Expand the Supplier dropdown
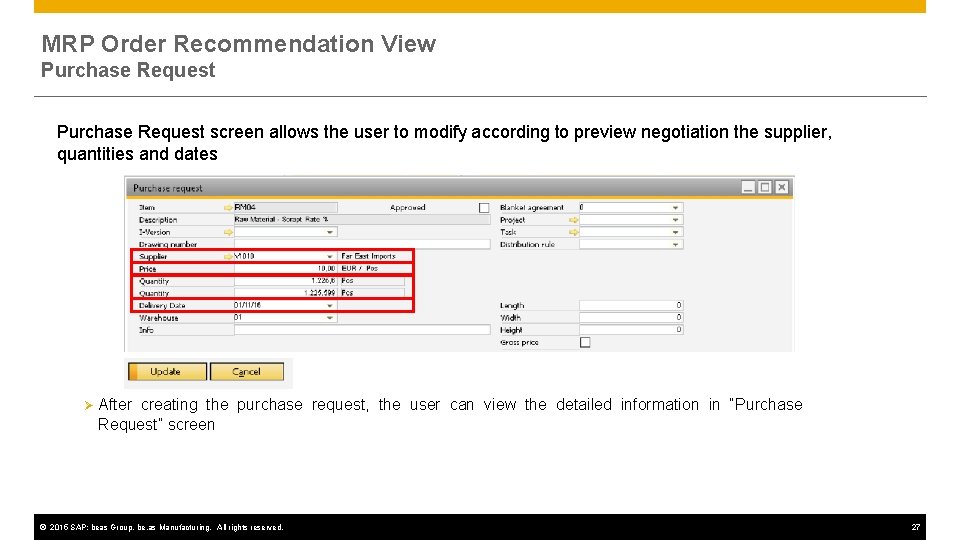The height and width of the screenshot is (540, 960). click(329, 257)
